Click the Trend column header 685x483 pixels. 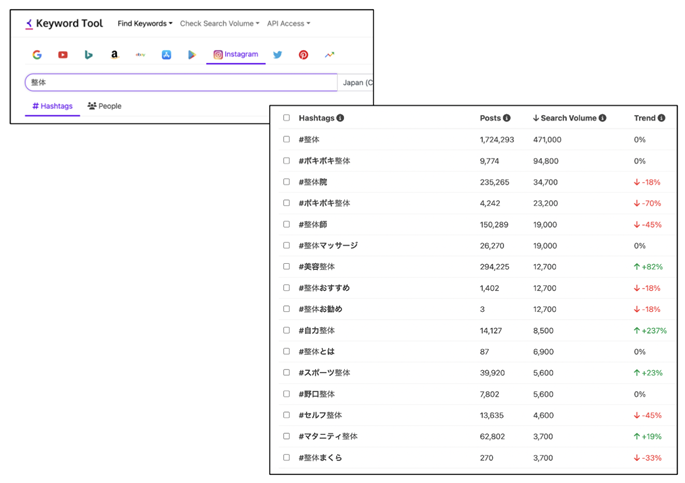pyautogui.click(x=645, y=118)
